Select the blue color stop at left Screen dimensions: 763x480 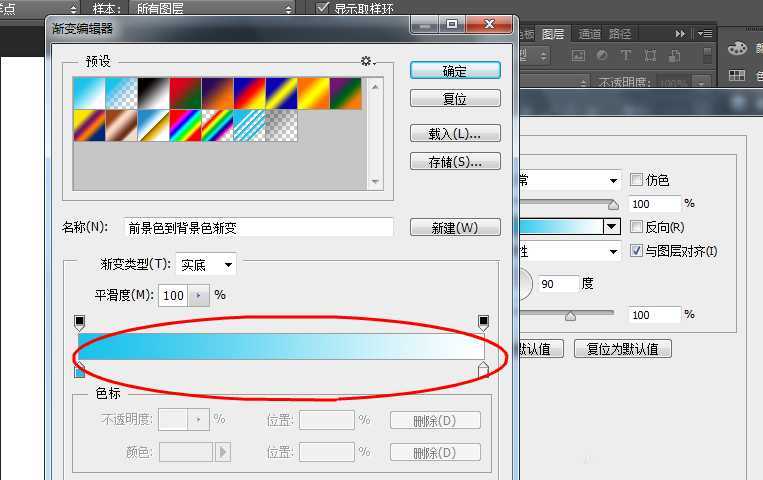point(80,371)
